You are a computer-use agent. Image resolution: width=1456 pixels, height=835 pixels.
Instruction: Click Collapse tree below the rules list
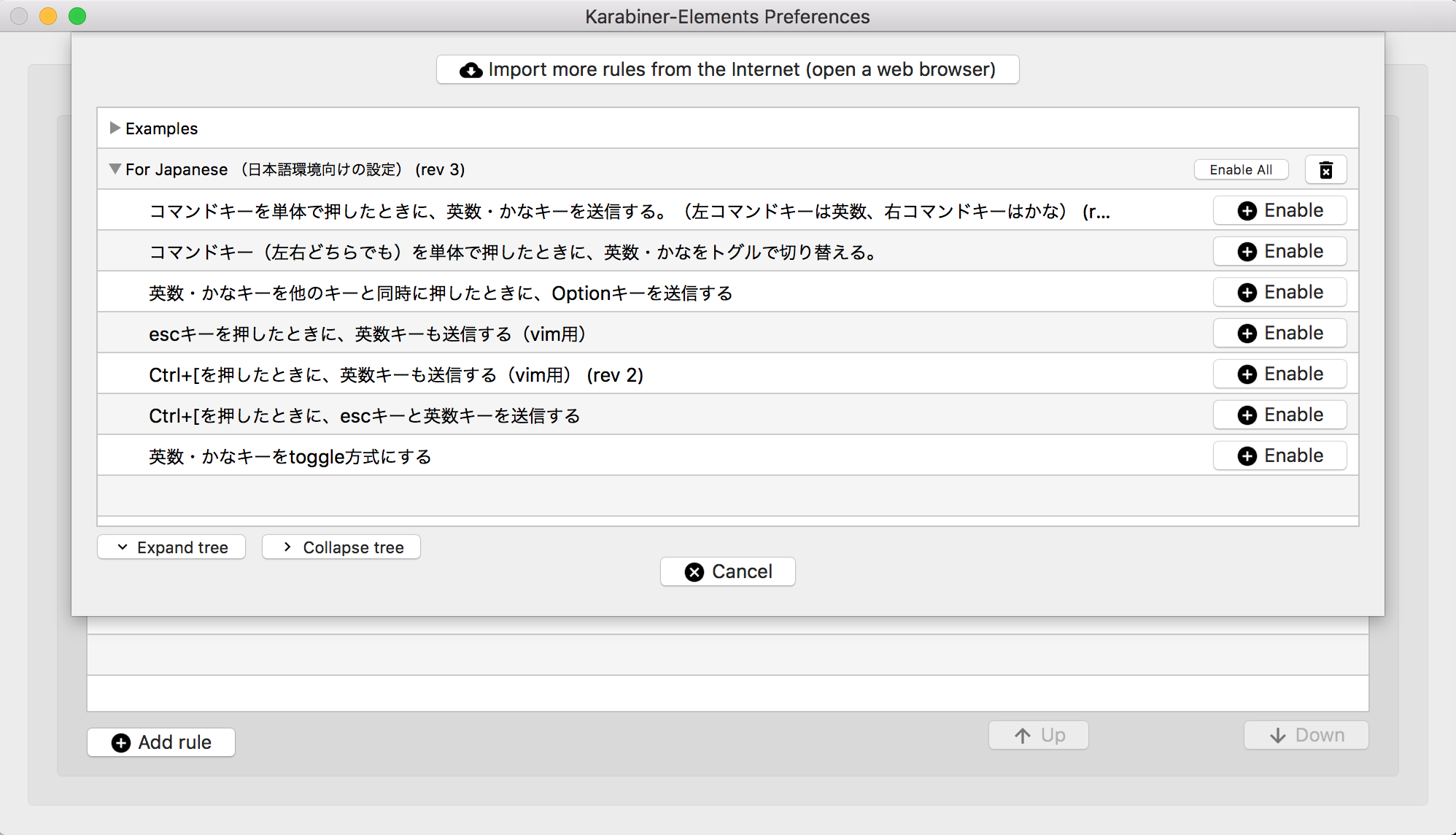click(341, 547)
